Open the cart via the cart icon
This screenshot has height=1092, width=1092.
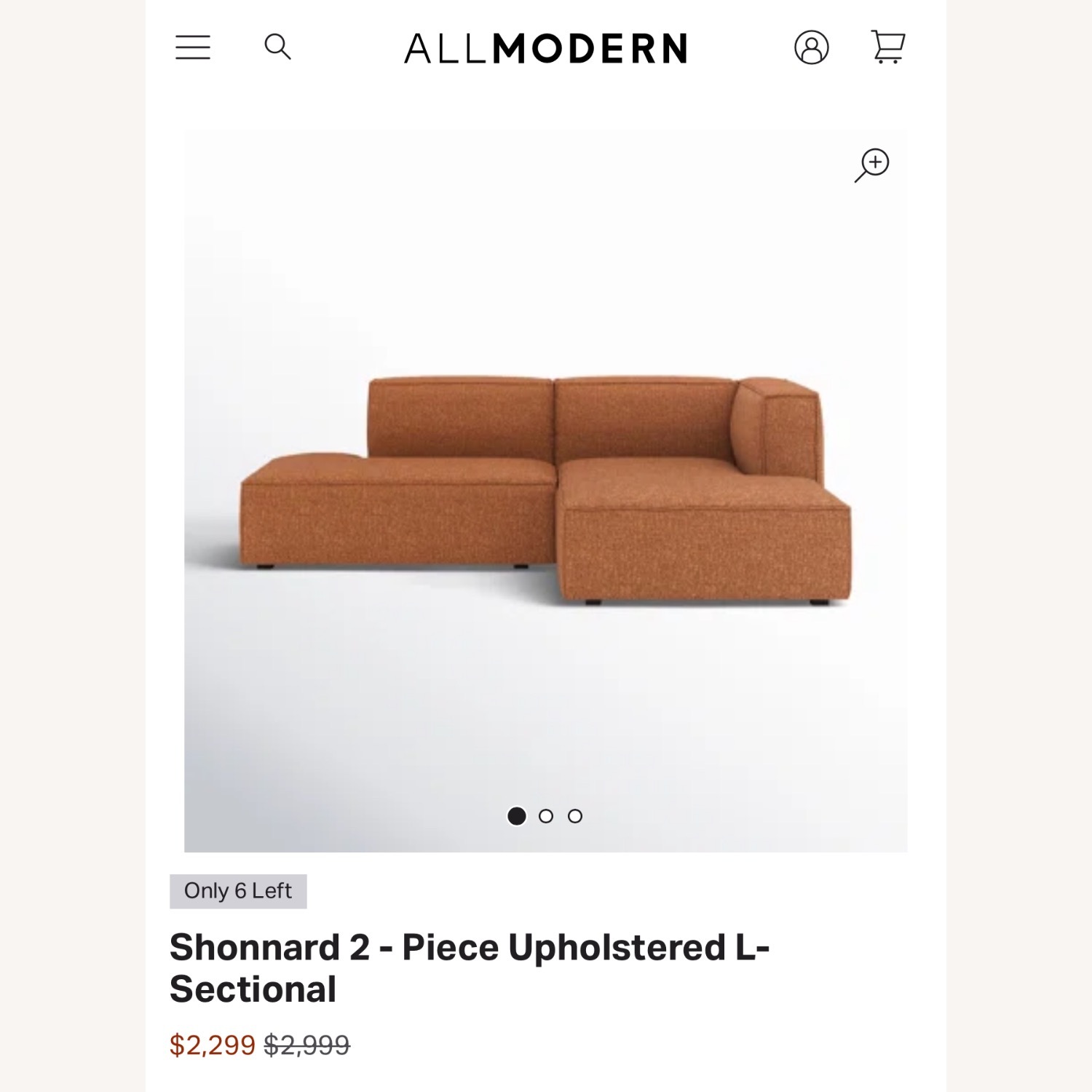[888, 47]
